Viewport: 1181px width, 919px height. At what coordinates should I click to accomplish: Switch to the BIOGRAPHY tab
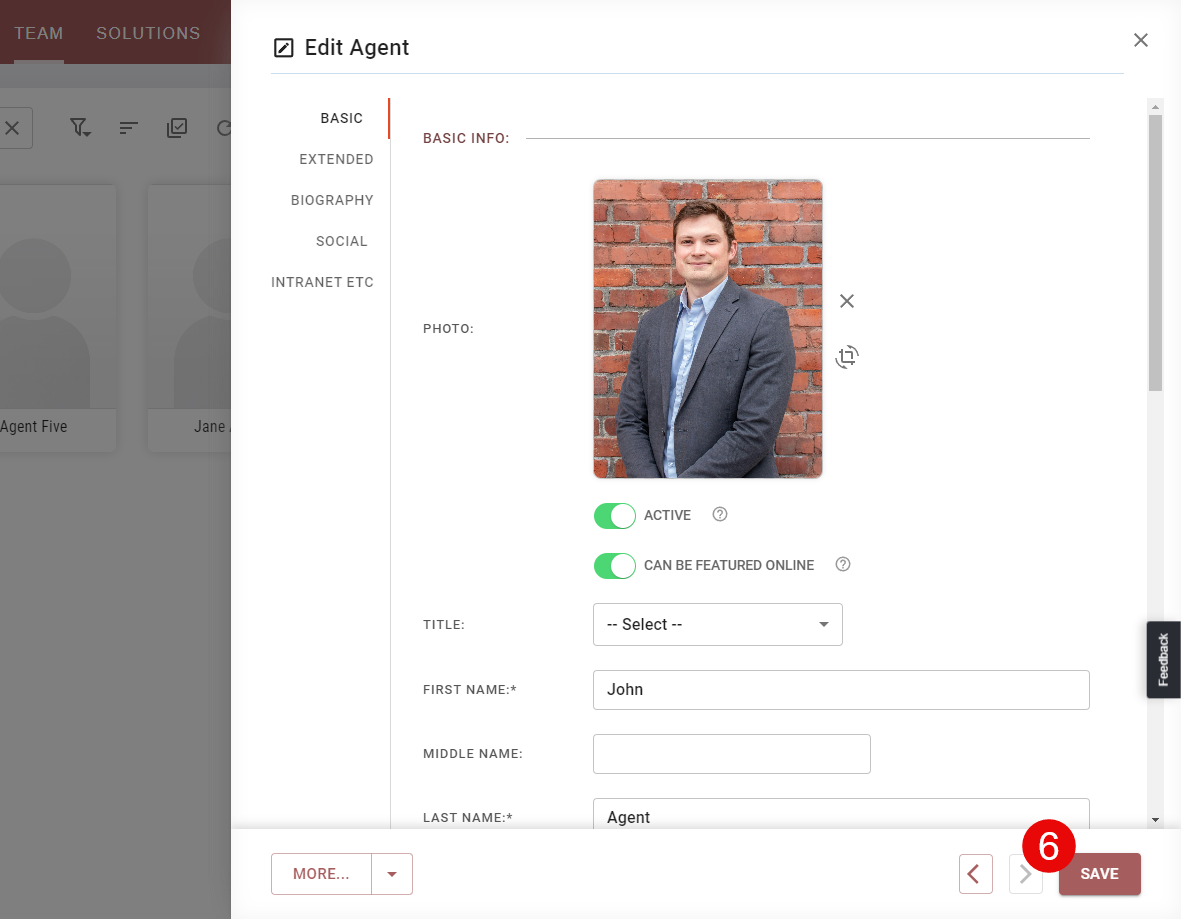pos(332,200)
